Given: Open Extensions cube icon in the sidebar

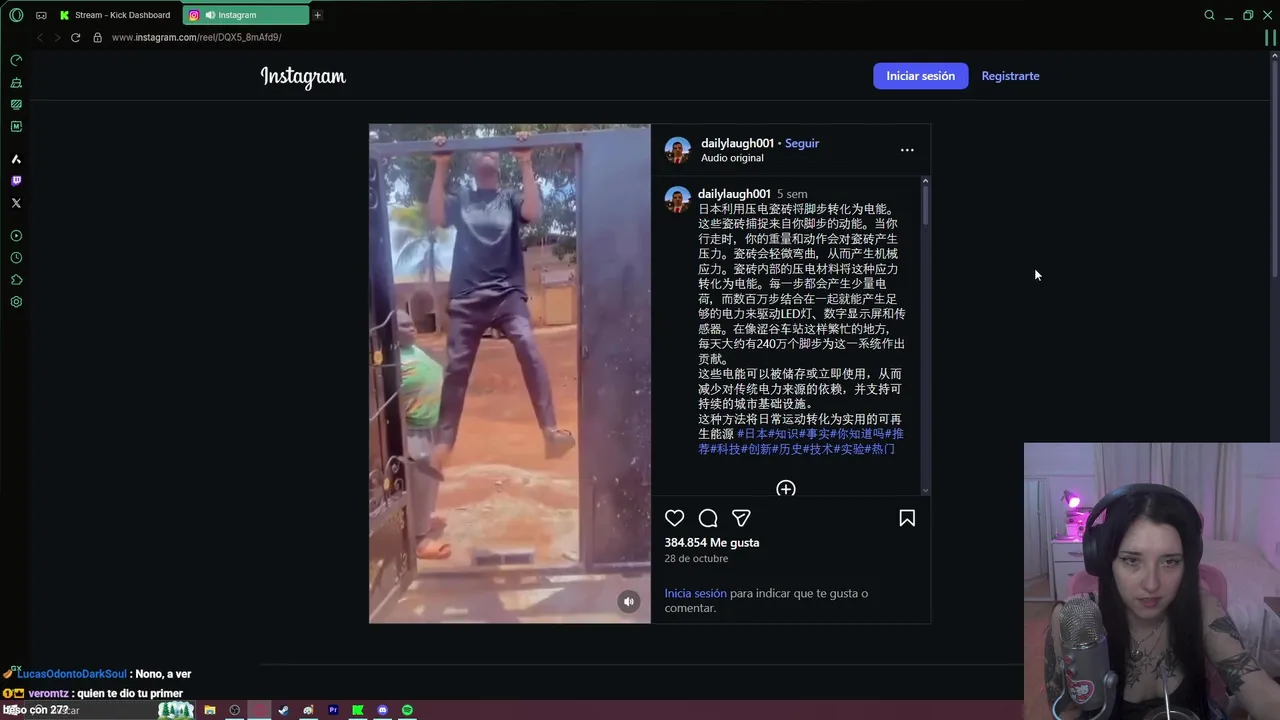Looking at the screenshot, I should pyautogui.click(x=16, y=280).
